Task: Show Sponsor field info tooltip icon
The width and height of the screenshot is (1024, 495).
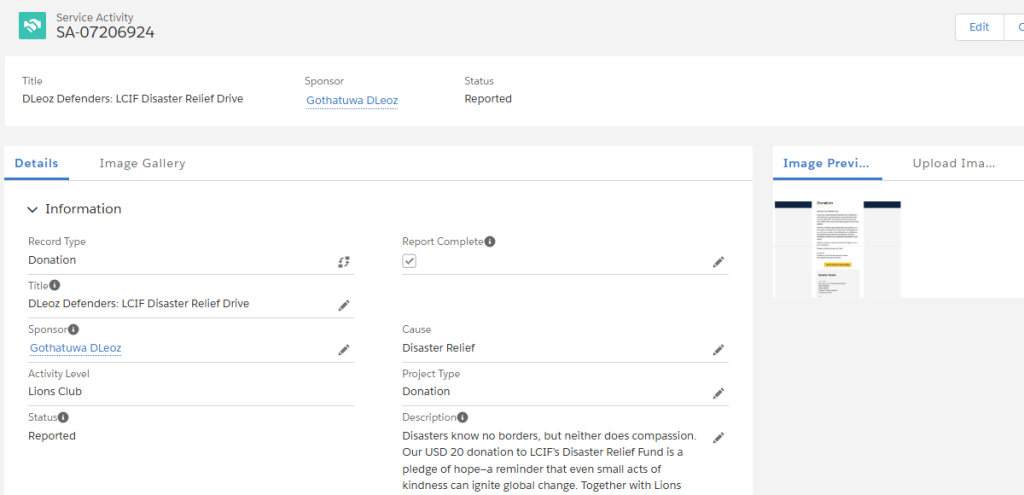Action: click(74, 329)
